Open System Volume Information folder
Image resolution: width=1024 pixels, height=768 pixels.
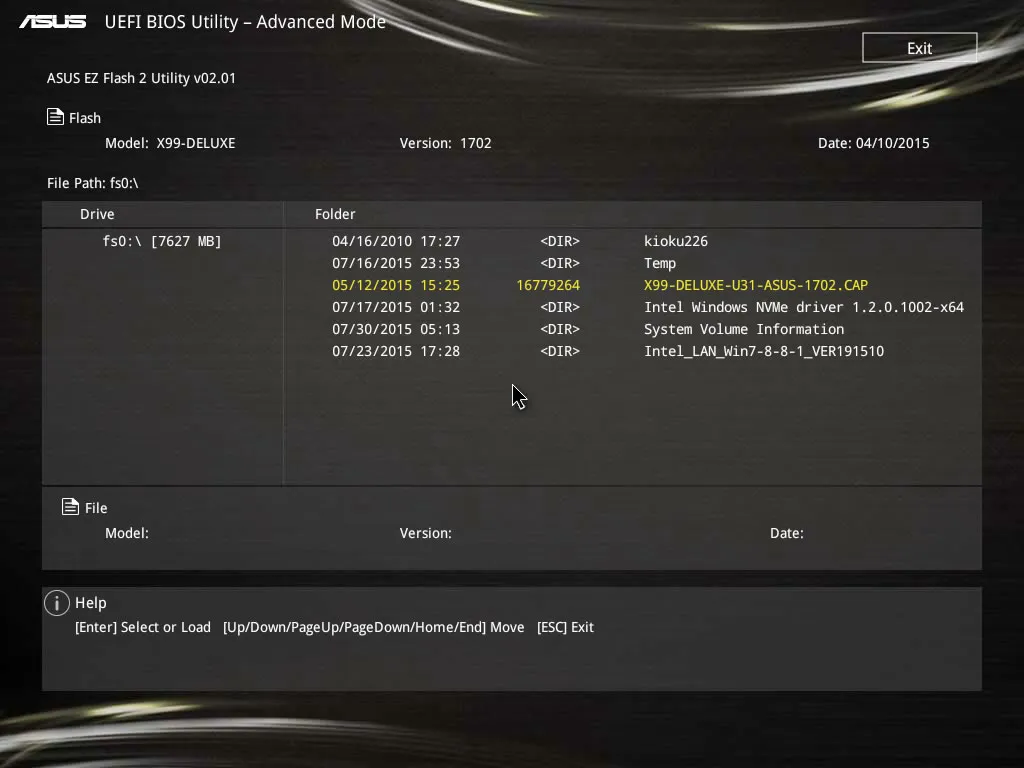pyautogui.click(x=744, y=329)
